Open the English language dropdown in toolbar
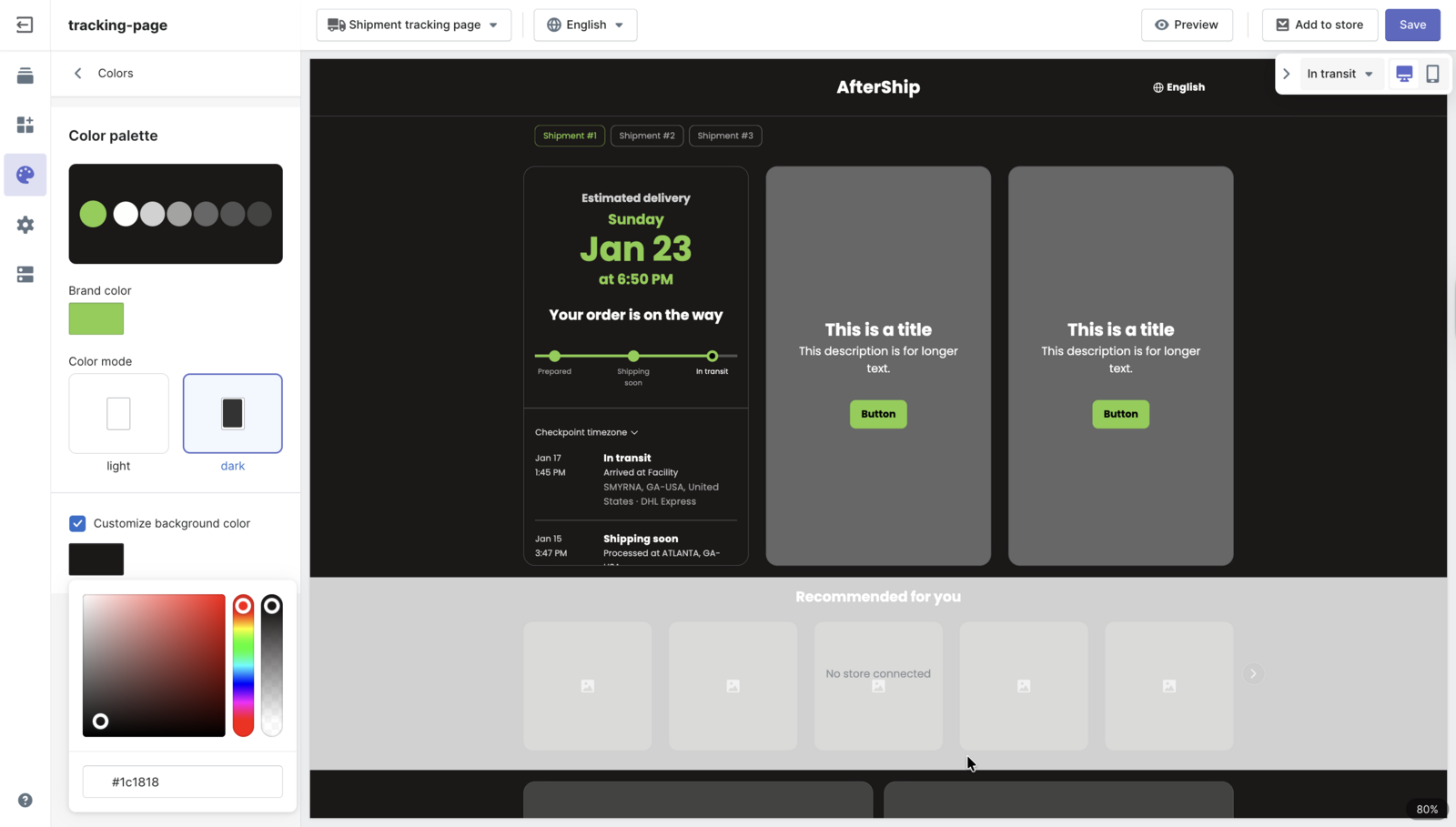 coord(585,25)
